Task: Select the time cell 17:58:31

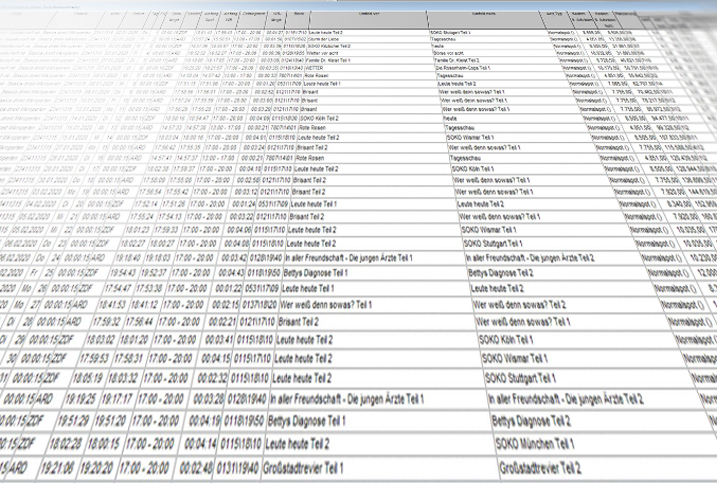Action: (x=128, y=359)
